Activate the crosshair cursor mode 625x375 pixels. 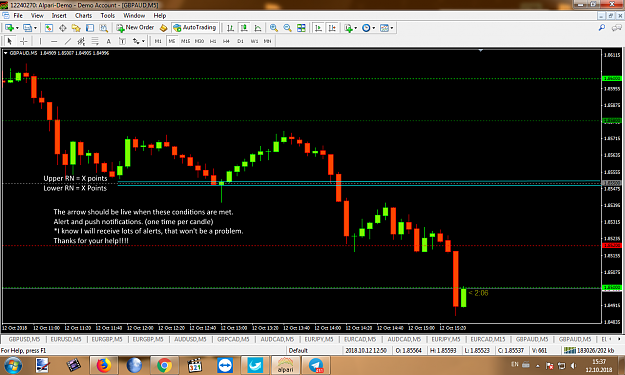pyautogui.click(x=24, y=41)
